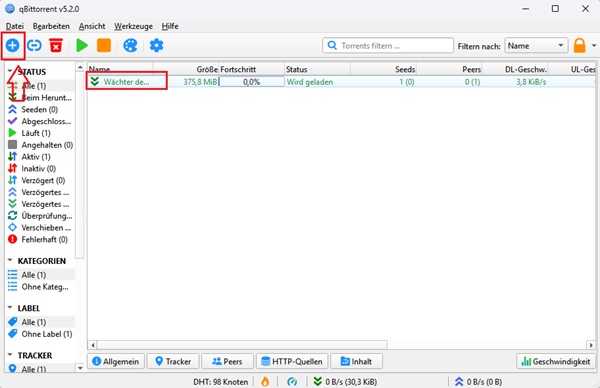Open settings with blue gear icon

click(x=156, y=46)
